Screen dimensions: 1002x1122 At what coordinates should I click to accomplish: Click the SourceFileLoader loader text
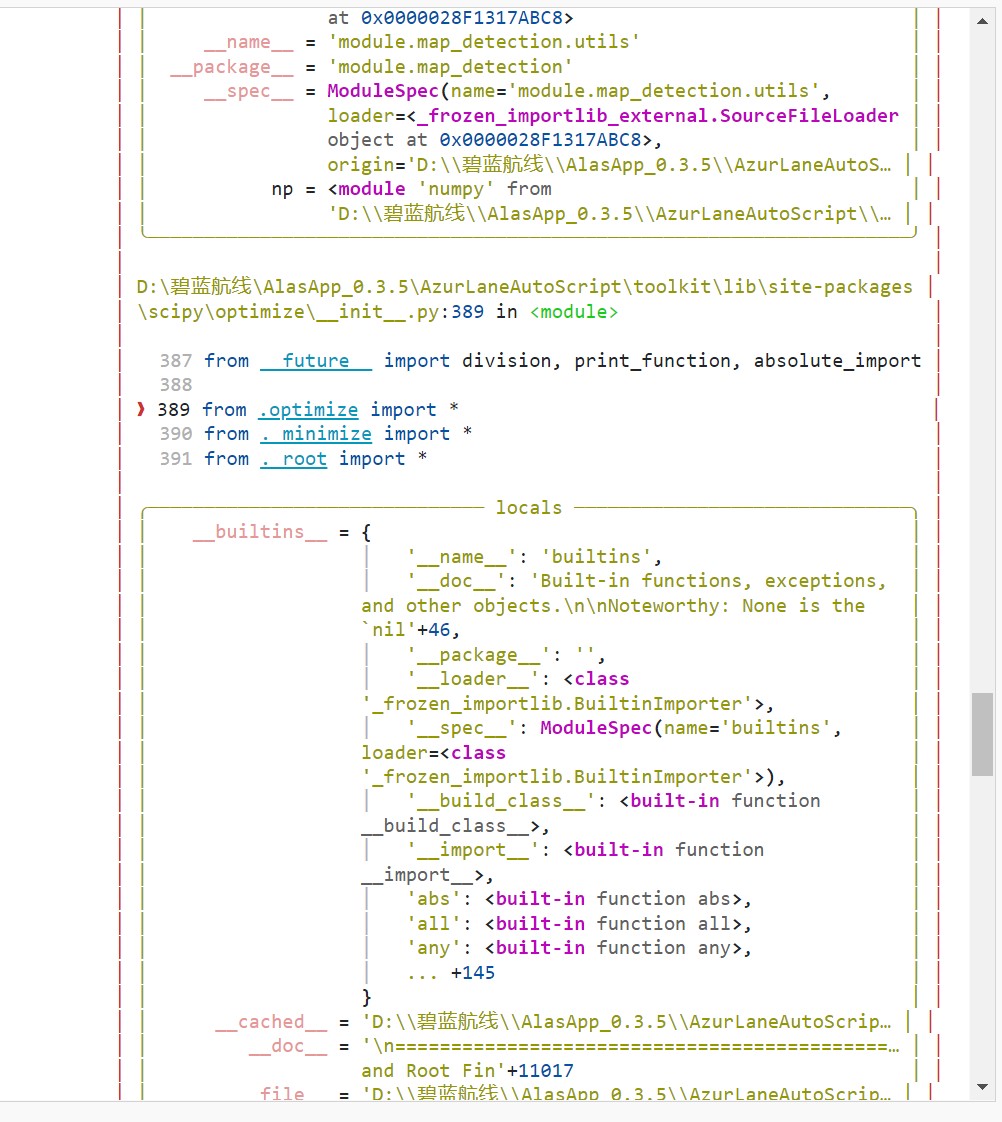(x=613, y=116)
